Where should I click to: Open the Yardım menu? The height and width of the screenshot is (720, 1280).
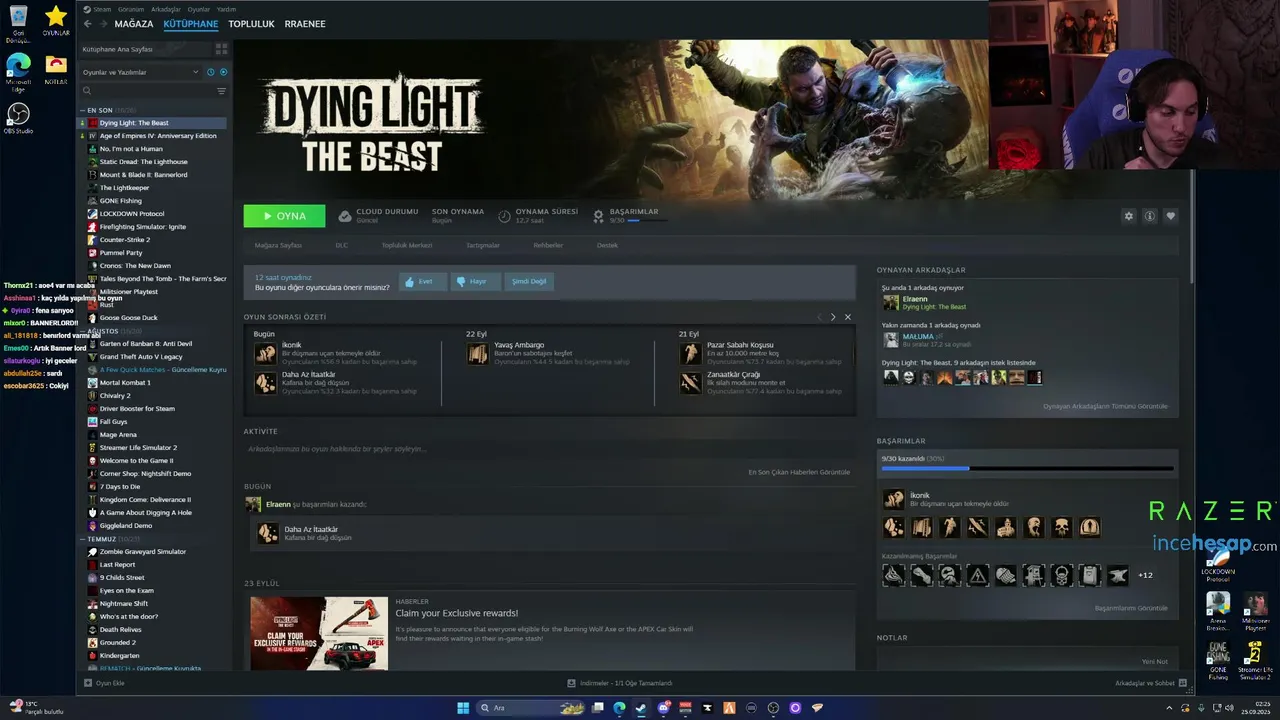(x=226, y=9)
